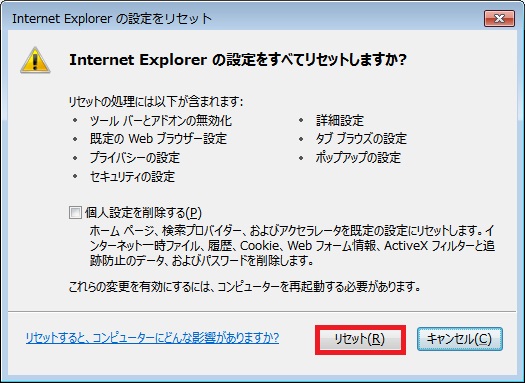525x383 pixels.
Task: Click the yellow warning icon
Action: coord(35,61)
